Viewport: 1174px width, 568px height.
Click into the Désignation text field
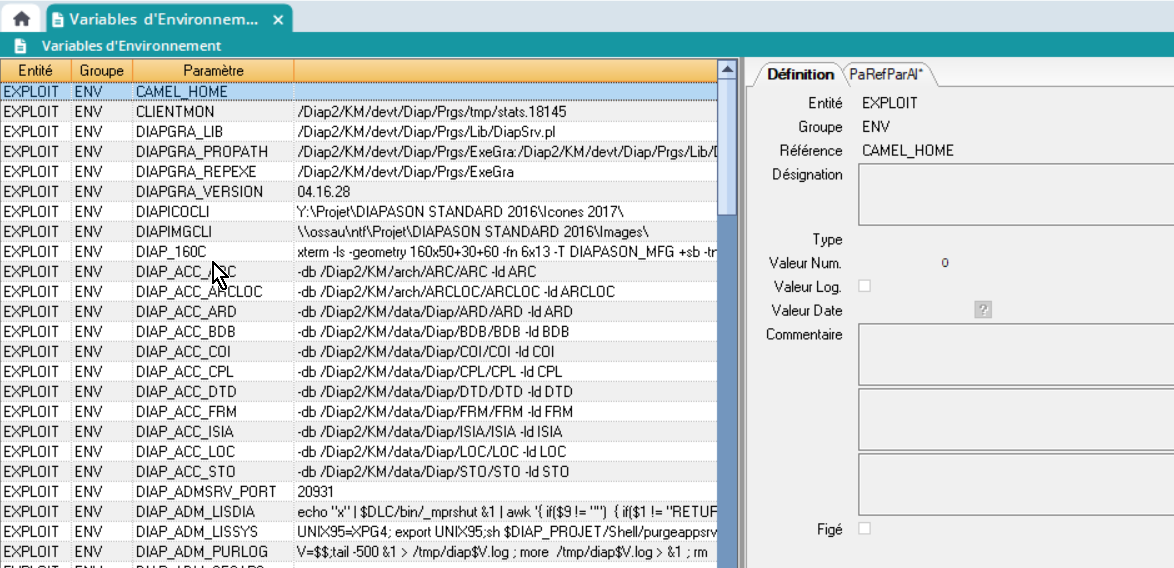(1014, 195)
